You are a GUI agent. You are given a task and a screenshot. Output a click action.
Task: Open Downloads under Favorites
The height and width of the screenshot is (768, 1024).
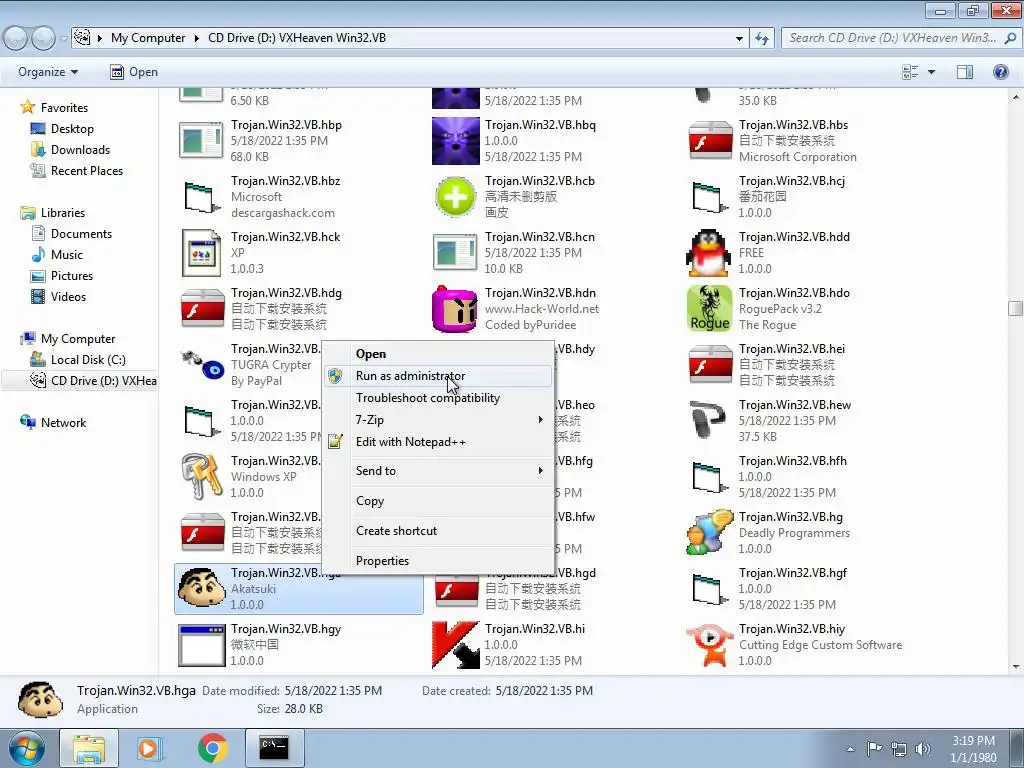80,150
